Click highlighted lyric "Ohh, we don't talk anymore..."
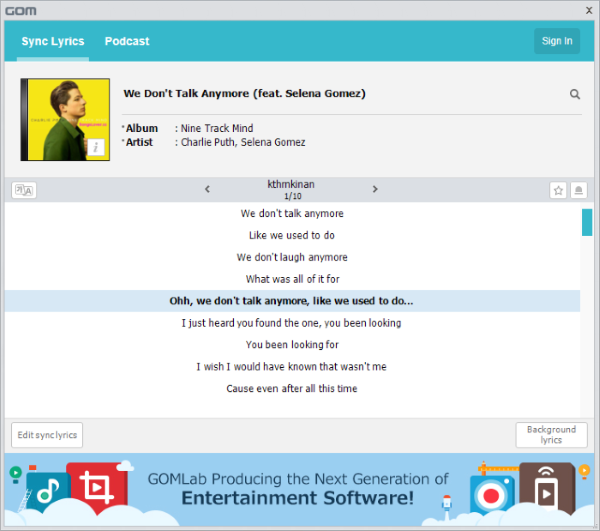600x531 pixels. (292, 301)
